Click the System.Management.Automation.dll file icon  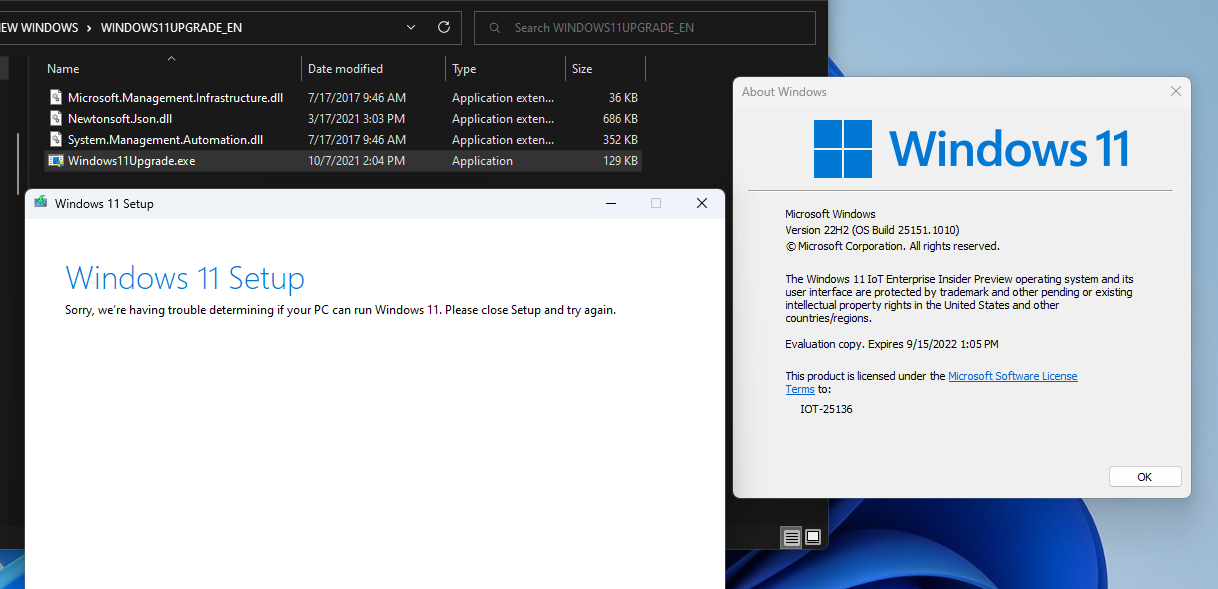(56, 140)
